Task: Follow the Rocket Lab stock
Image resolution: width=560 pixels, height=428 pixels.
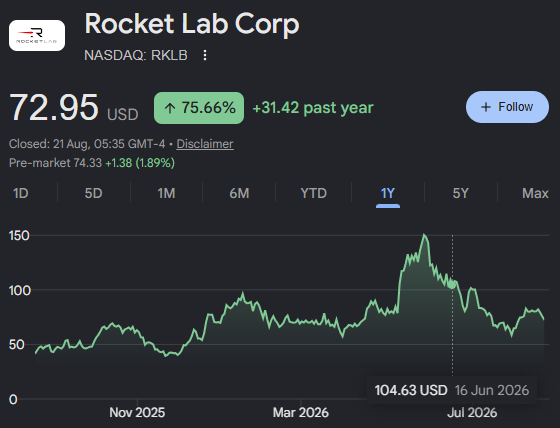Action: coord(507,107)
